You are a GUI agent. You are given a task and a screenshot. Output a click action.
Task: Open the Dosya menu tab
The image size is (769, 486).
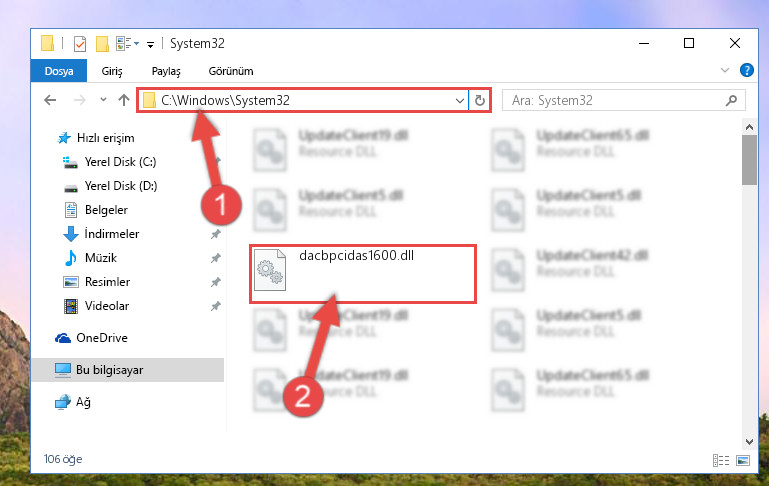[59, 71]
